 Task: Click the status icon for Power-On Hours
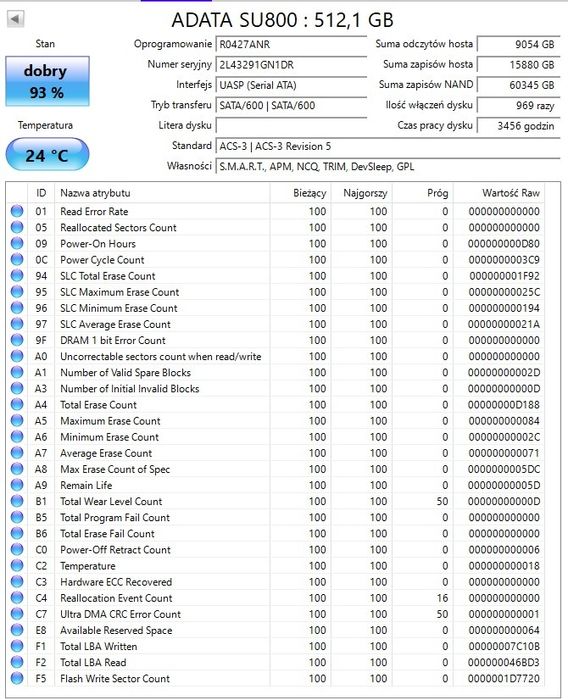17,243
